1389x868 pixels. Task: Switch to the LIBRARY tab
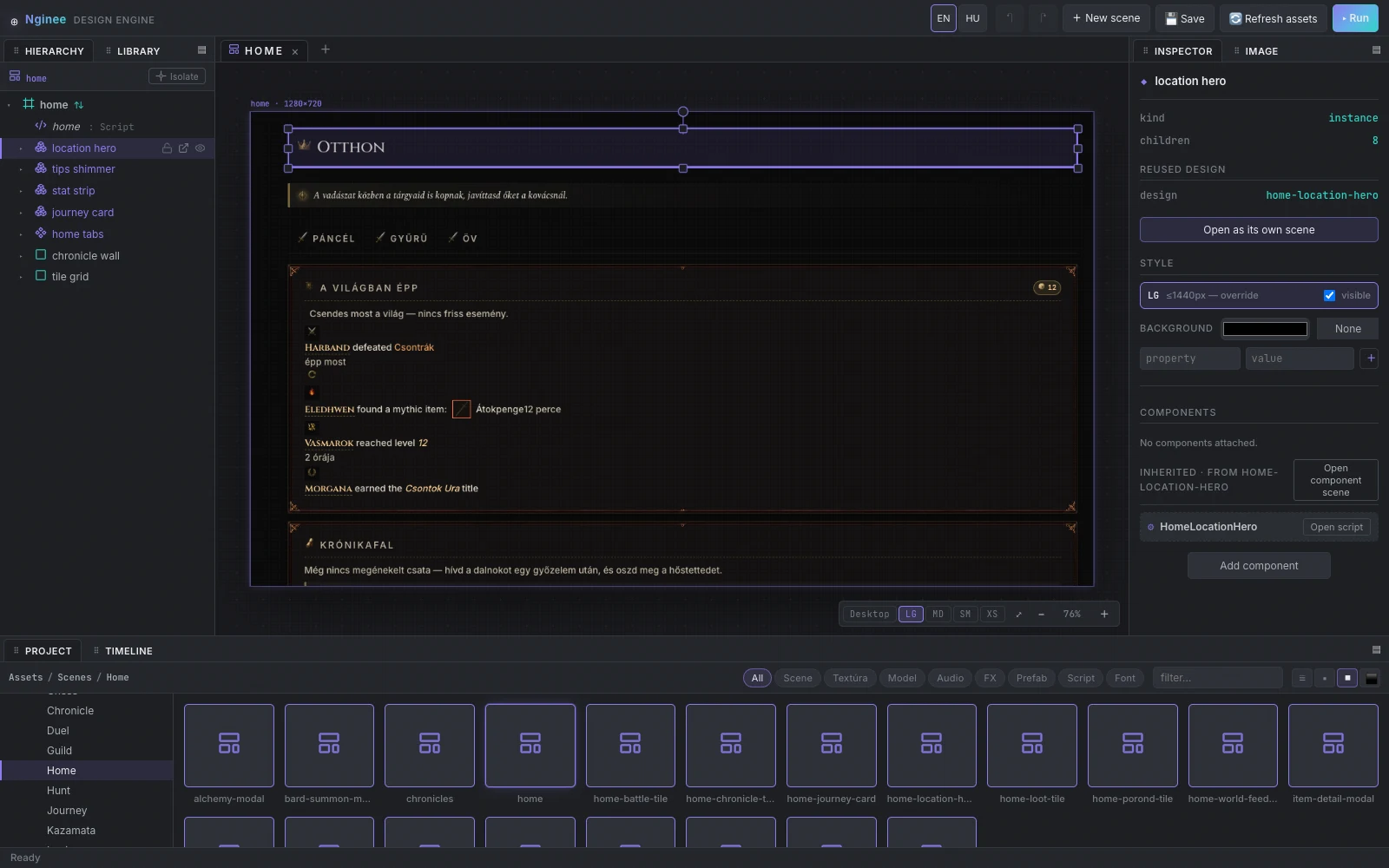(x=133, y=51)
